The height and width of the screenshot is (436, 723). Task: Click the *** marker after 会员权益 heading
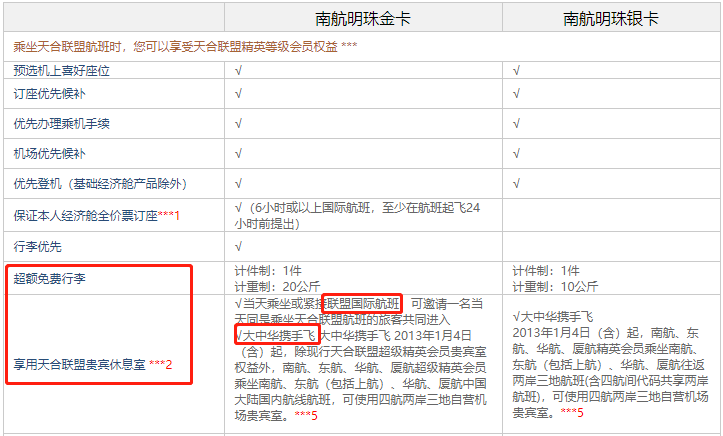pos(349,47)
